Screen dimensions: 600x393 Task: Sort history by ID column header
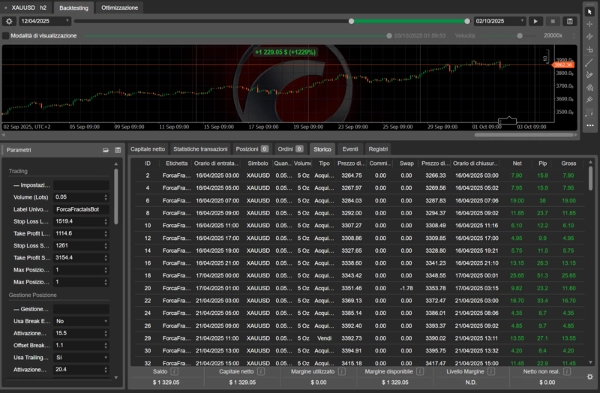pyautogui.click(x=148, y=163)
